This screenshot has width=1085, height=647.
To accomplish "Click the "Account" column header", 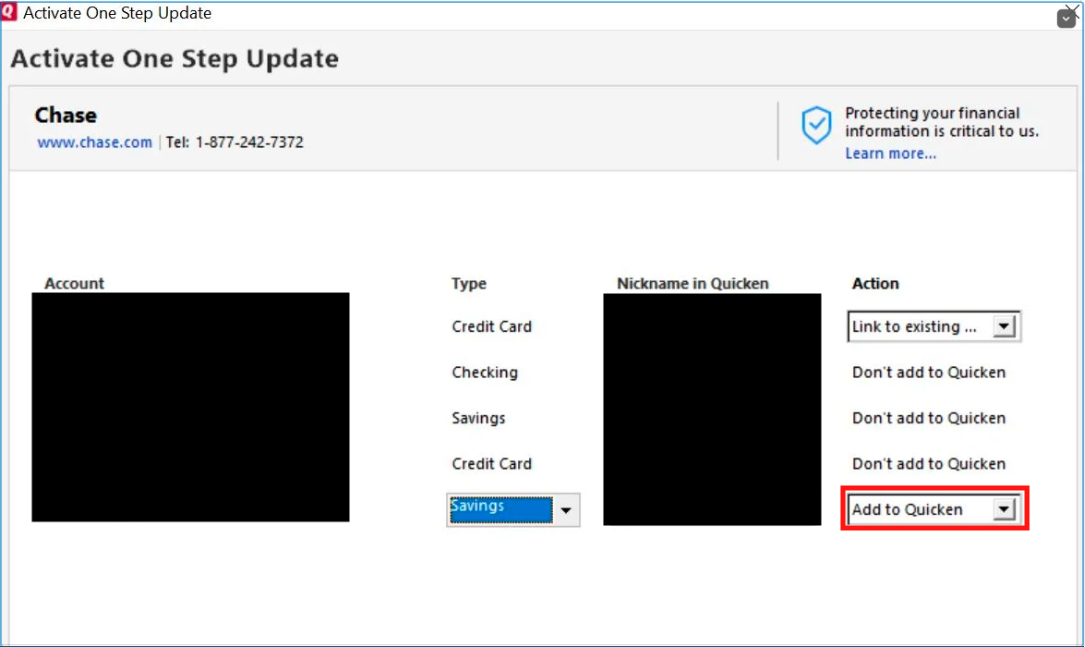I will (x=73, y=283).
